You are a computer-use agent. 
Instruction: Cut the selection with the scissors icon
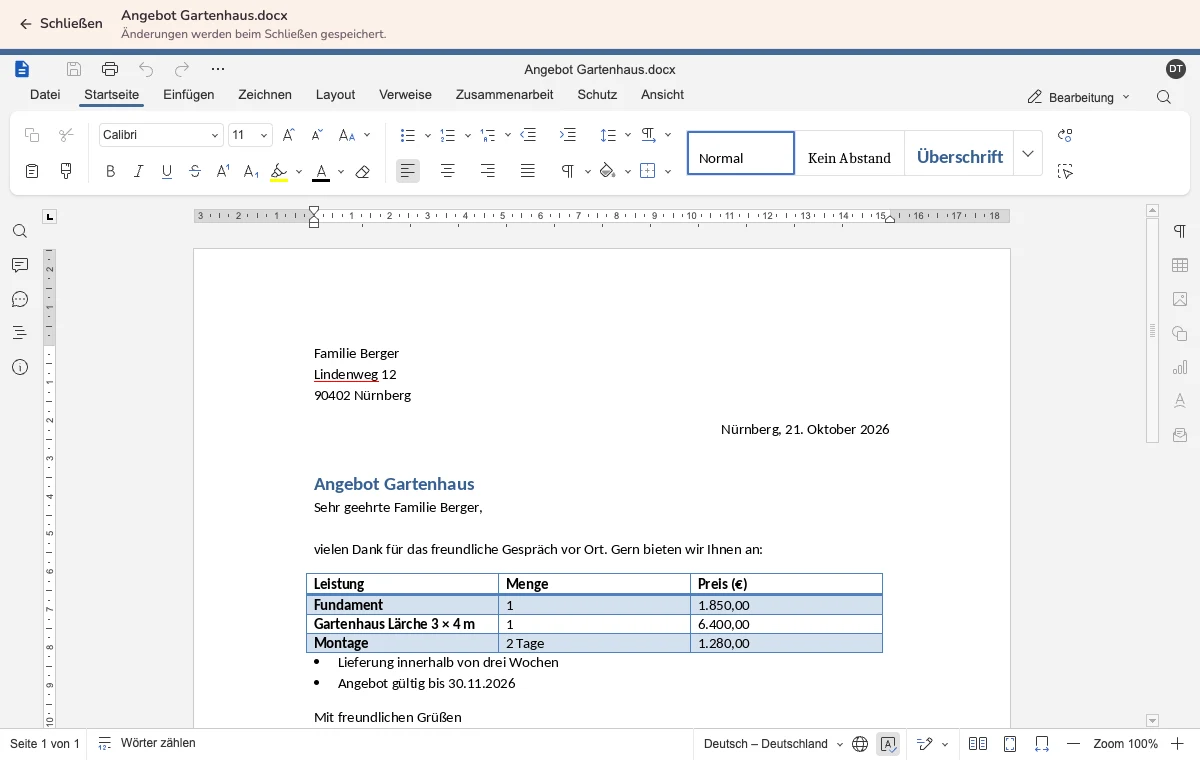[x=66, y=135]
